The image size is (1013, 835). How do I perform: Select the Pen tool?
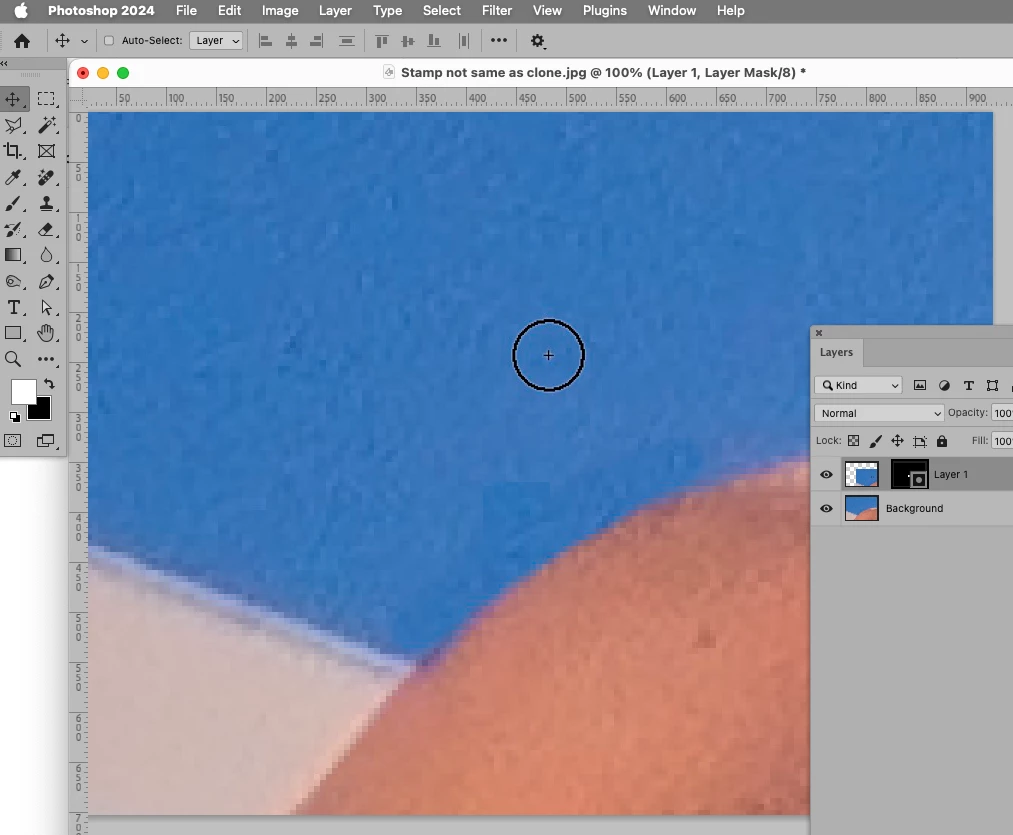click(x=46, y=282)
